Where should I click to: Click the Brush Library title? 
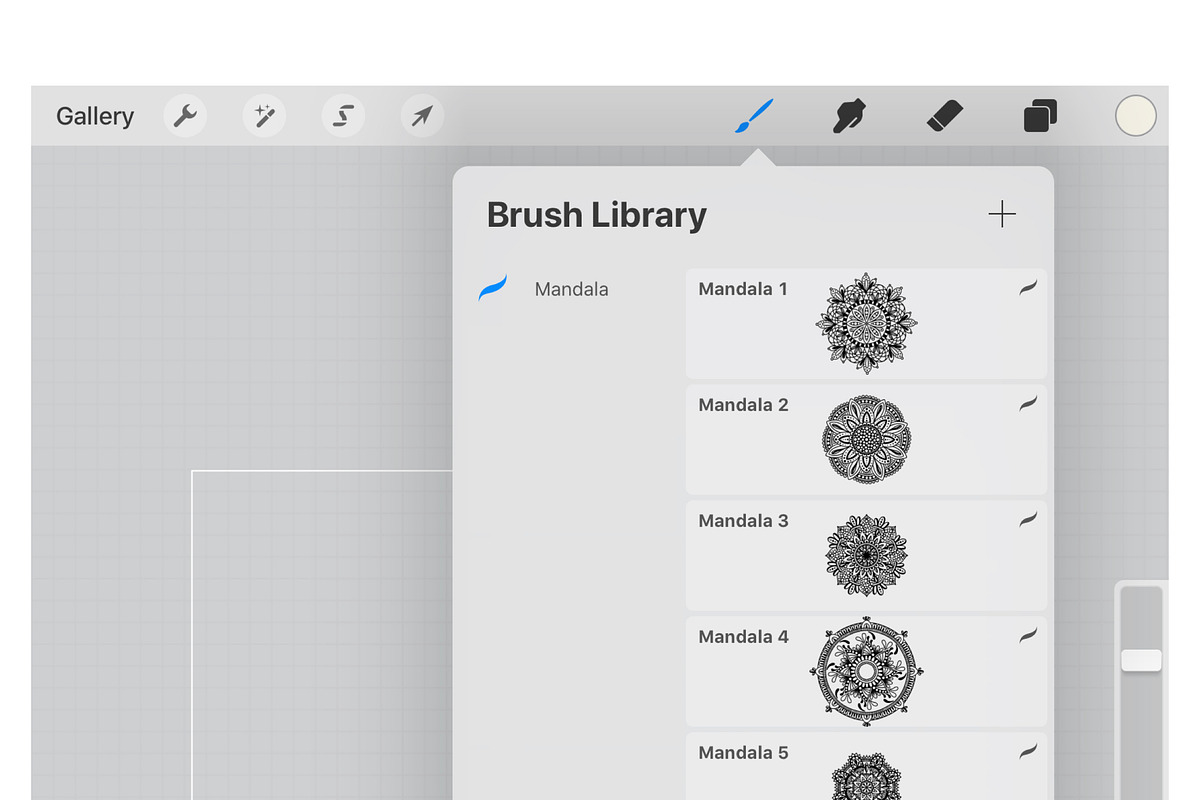pos(596,215)
